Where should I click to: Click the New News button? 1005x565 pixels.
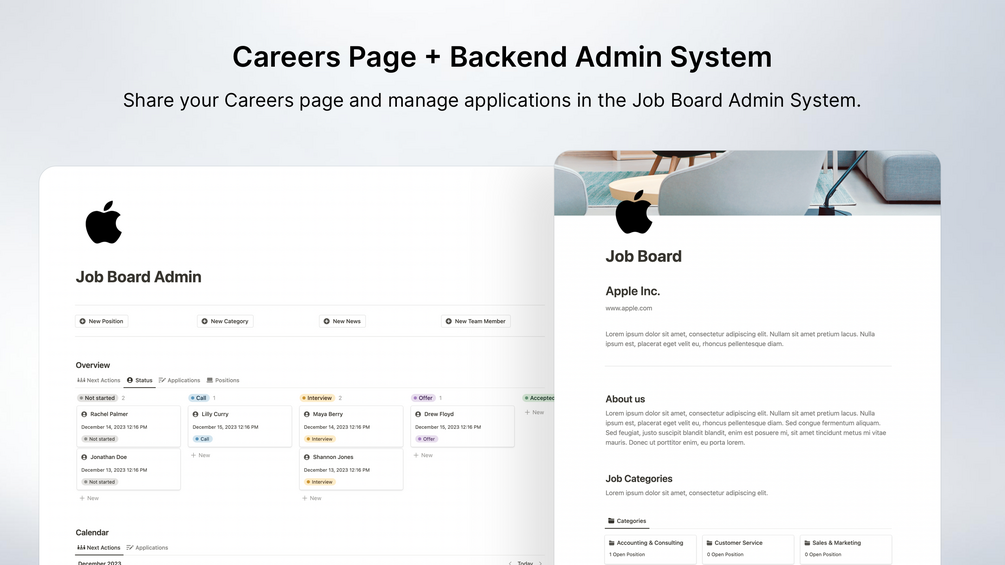pos(342,321)
